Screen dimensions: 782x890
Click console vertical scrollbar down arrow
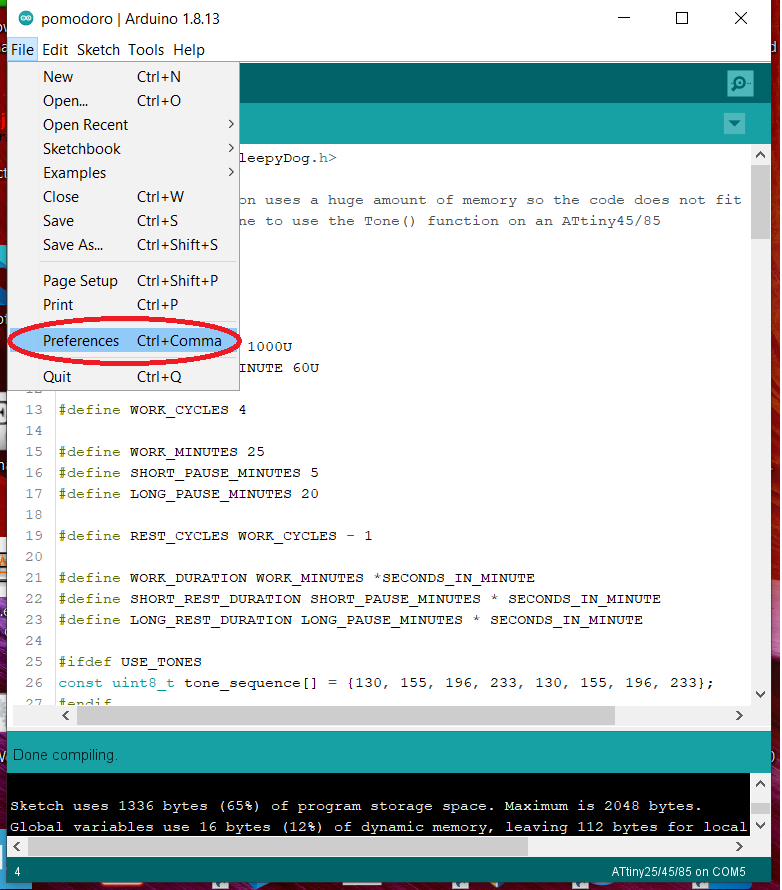tap(760, 825)
